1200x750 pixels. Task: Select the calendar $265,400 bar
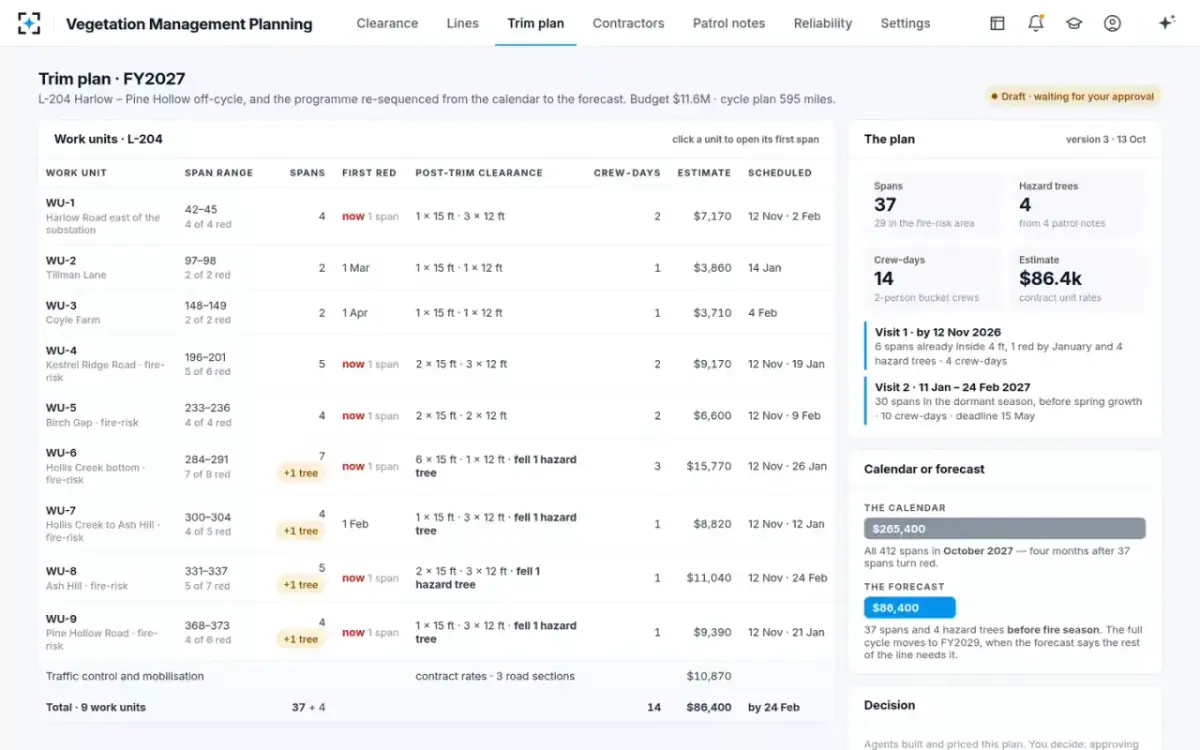coord(1005,529)
